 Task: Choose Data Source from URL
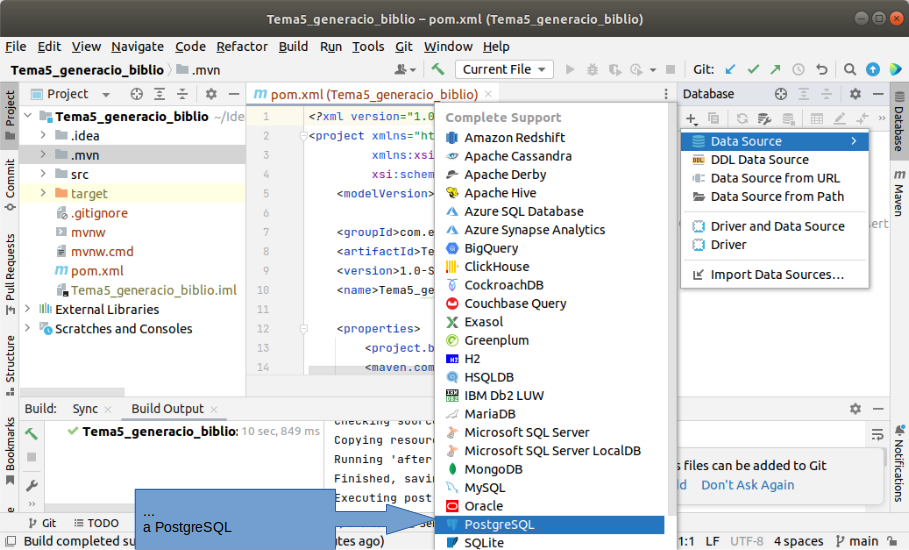click(775, 178)
